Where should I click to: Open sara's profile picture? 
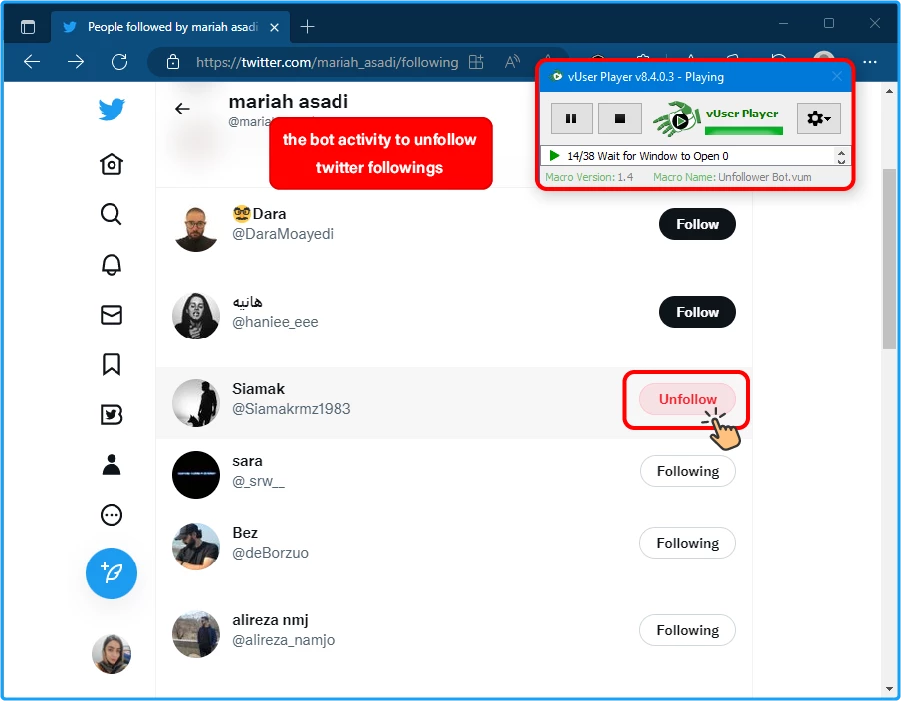(196, 475)
